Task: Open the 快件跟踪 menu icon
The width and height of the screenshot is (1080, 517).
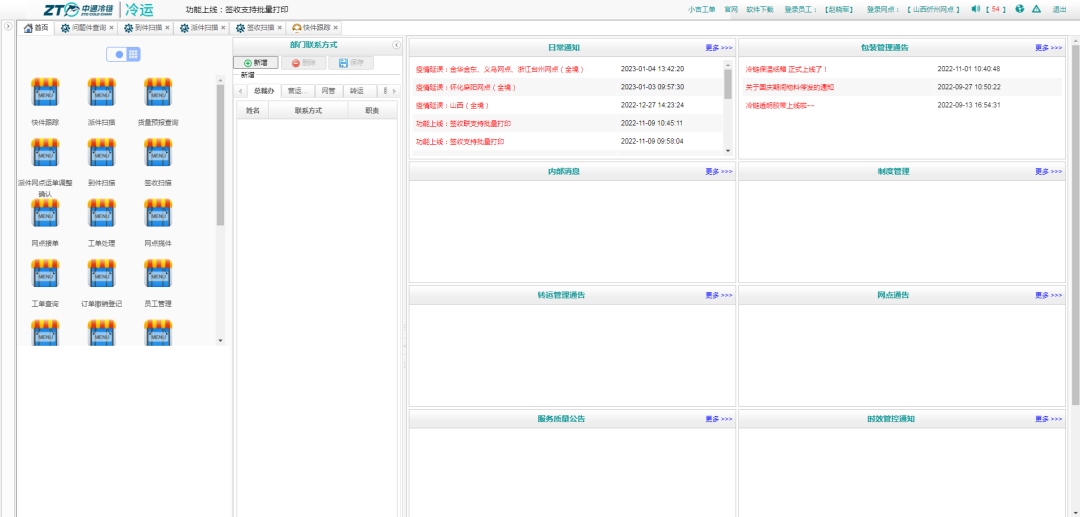Action: (x=45, y=92)
